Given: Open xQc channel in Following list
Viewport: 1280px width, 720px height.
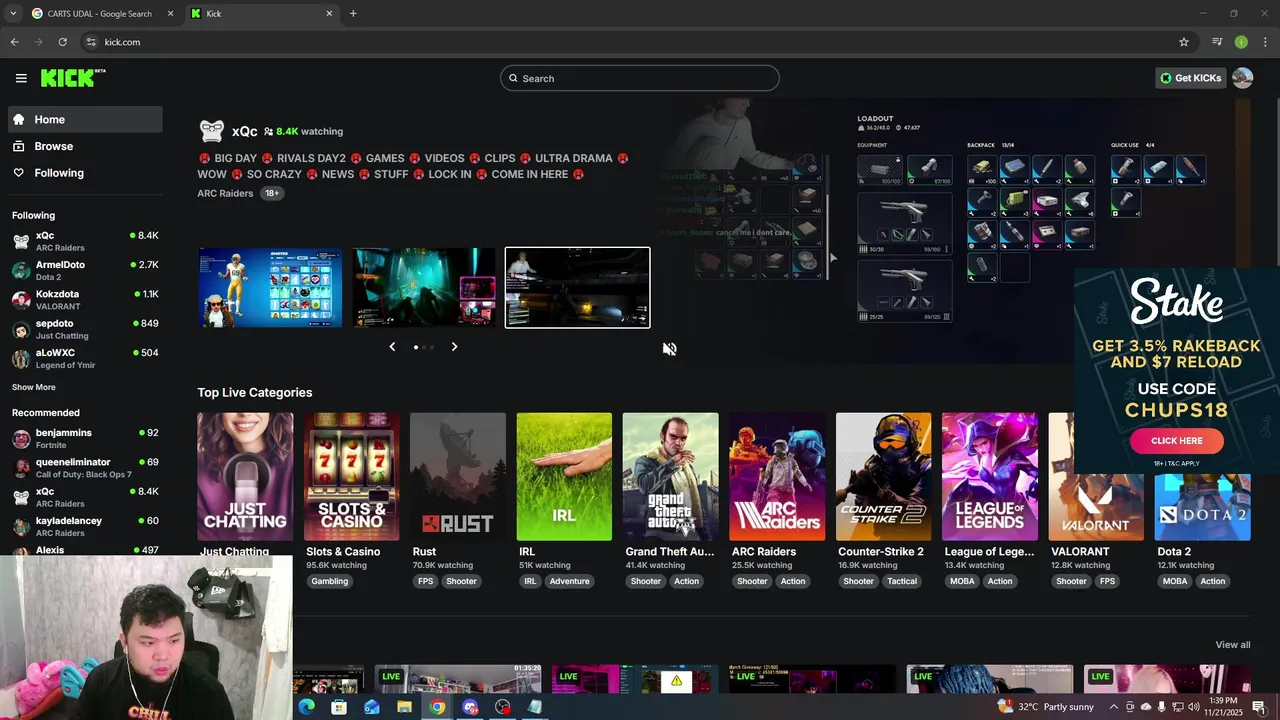Looking at the screenshot, I should (x=85, y=241).
